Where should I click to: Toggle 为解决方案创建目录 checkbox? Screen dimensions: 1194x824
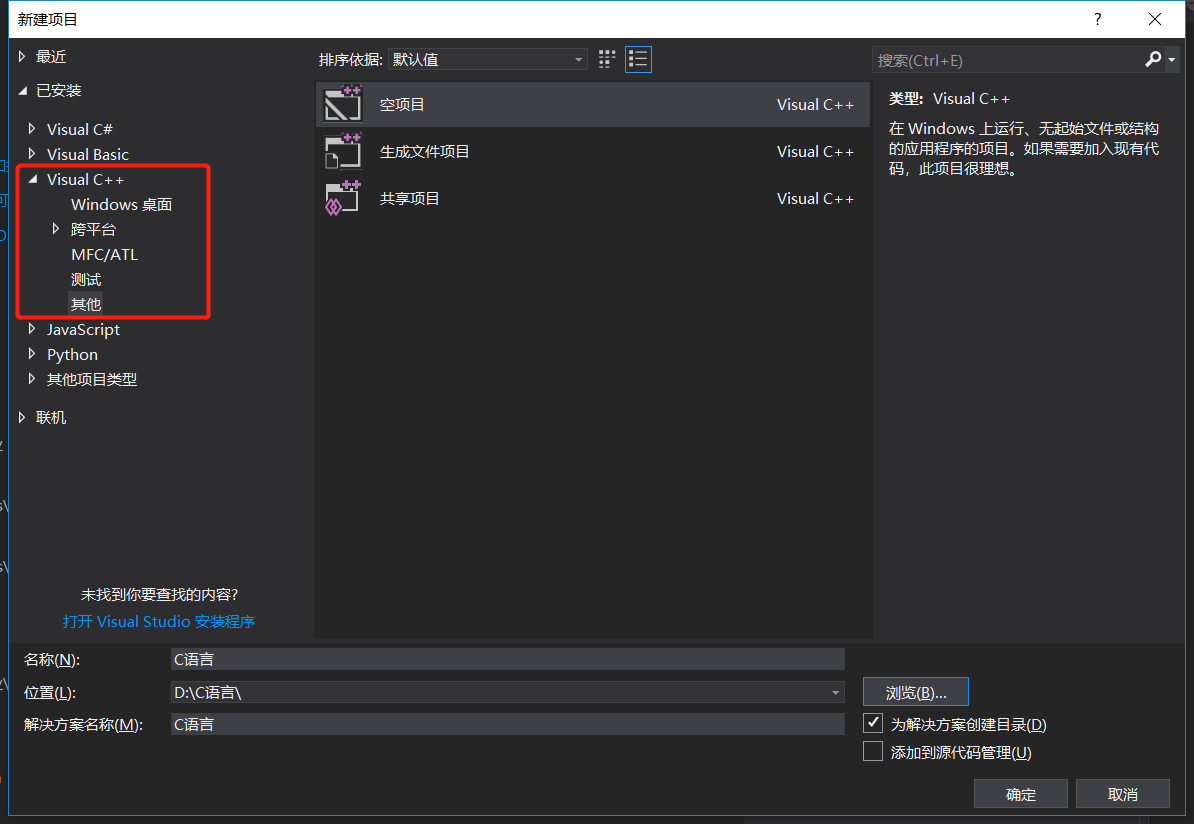tap(873, 723)
